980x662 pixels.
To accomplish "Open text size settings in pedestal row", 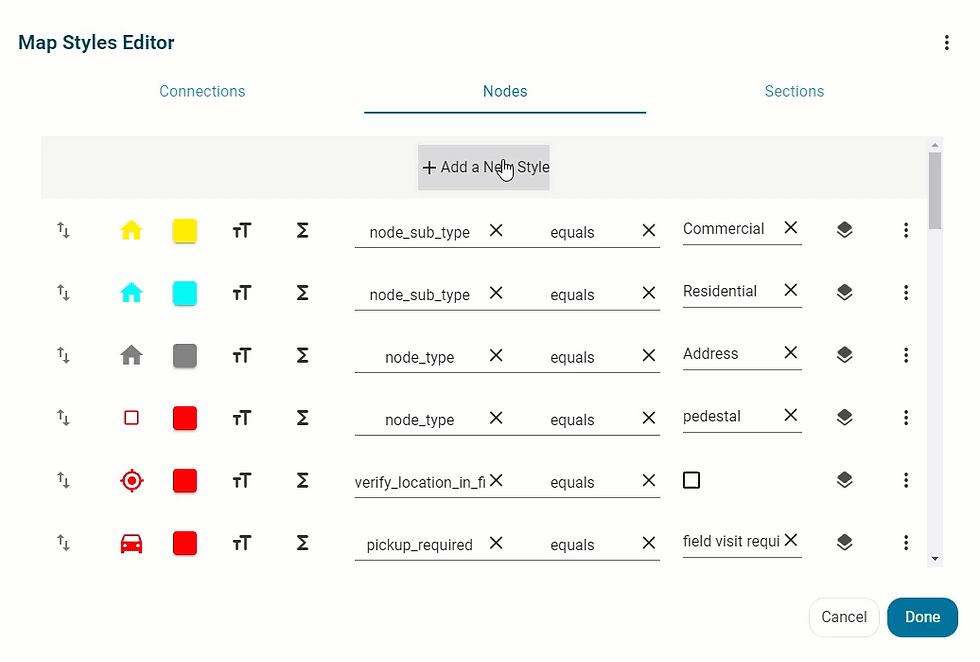I will click(242, 418).
